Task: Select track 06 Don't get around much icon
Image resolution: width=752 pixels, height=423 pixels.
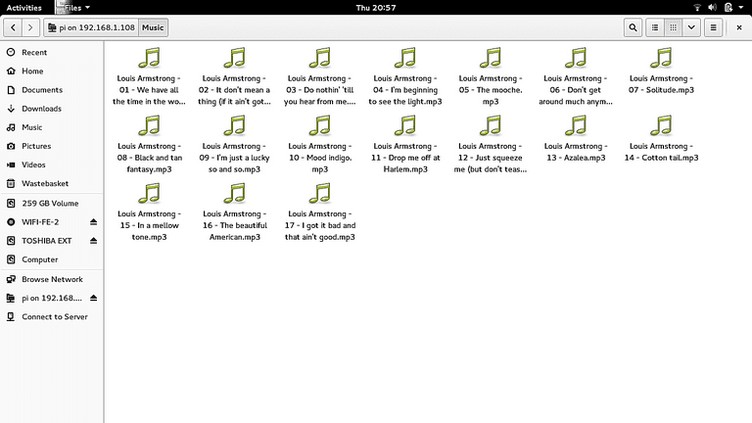Action: click(x=576, y=58)
